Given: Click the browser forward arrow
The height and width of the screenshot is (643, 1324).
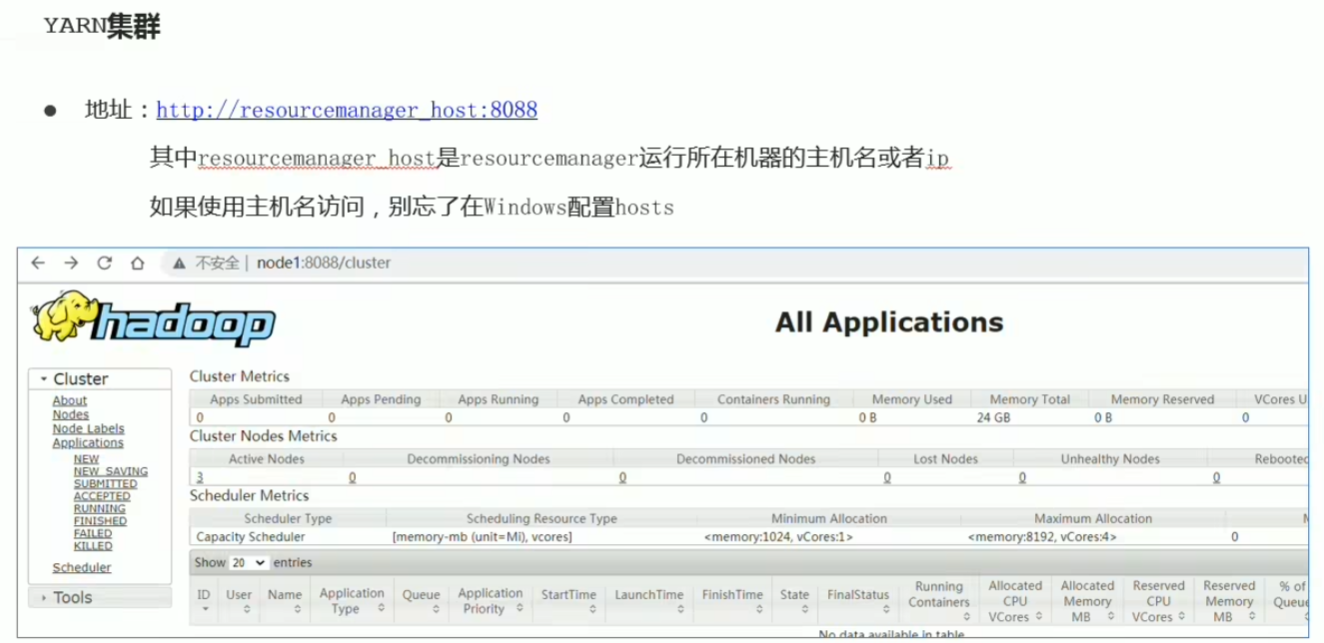Looking at the screenshot, I should (71, 263).
